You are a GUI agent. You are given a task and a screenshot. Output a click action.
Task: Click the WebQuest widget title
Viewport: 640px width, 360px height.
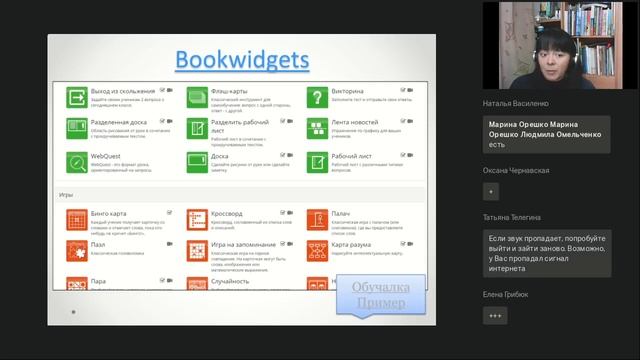coord(106,156)
